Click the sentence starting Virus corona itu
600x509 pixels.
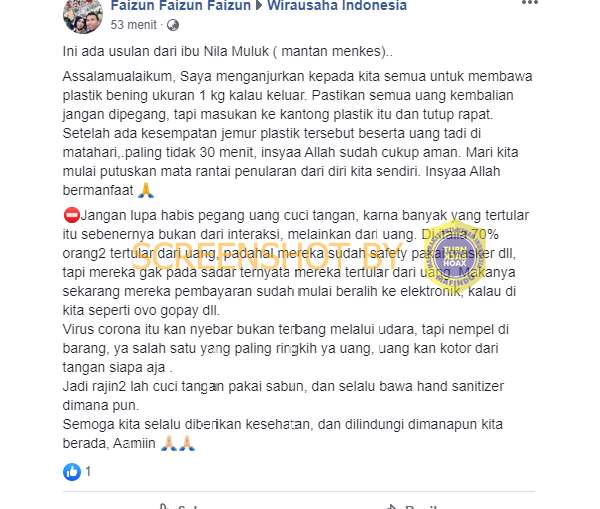tap(285, 348)
